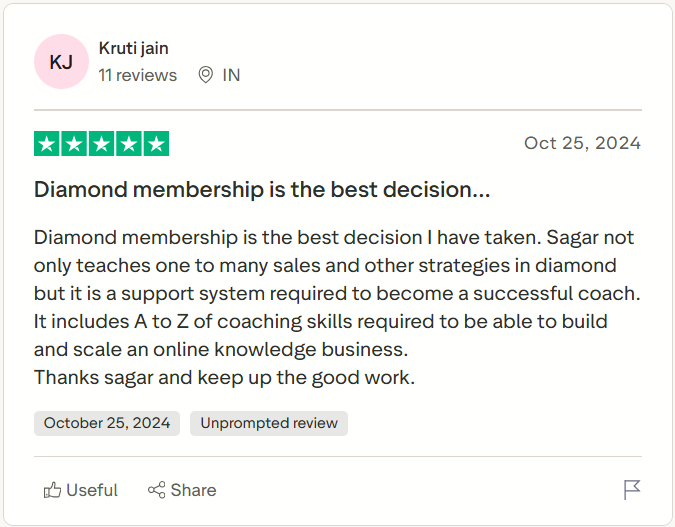Click the fifth green rating star
Viewport: 675px width, 527px height.
point(156,144)
